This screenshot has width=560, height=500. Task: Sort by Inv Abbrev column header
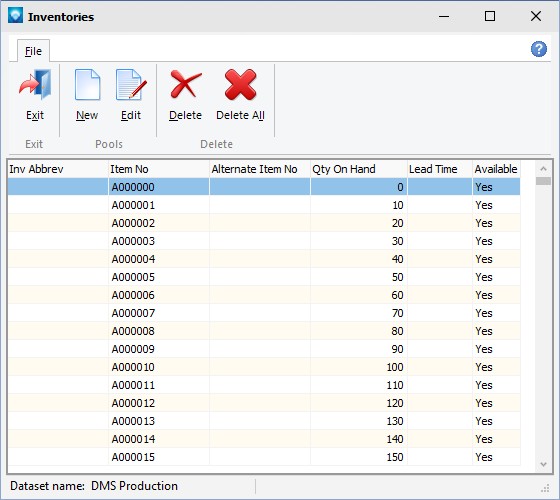(58, 169)
